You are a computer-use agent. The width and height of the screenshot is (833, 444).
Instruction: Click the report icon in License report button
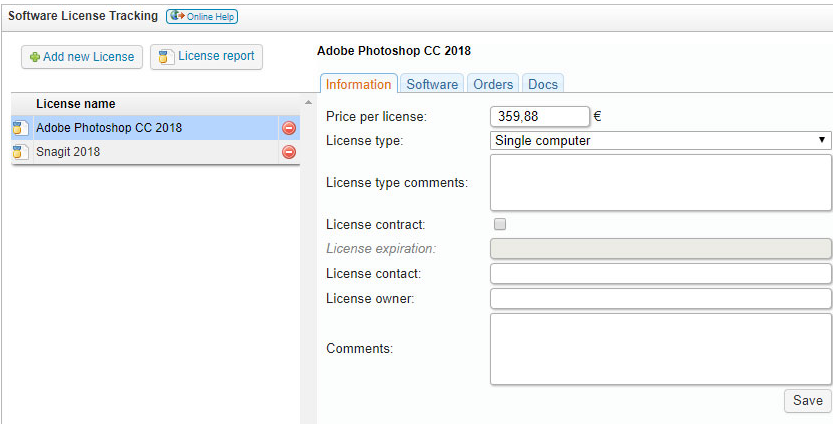pyautogui.click(x=166, y=56)
